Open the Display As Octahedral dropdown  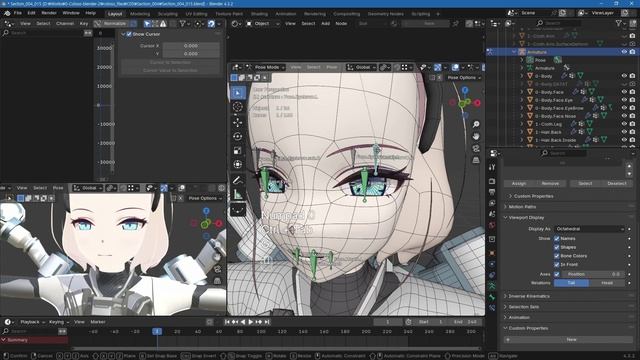590,229
